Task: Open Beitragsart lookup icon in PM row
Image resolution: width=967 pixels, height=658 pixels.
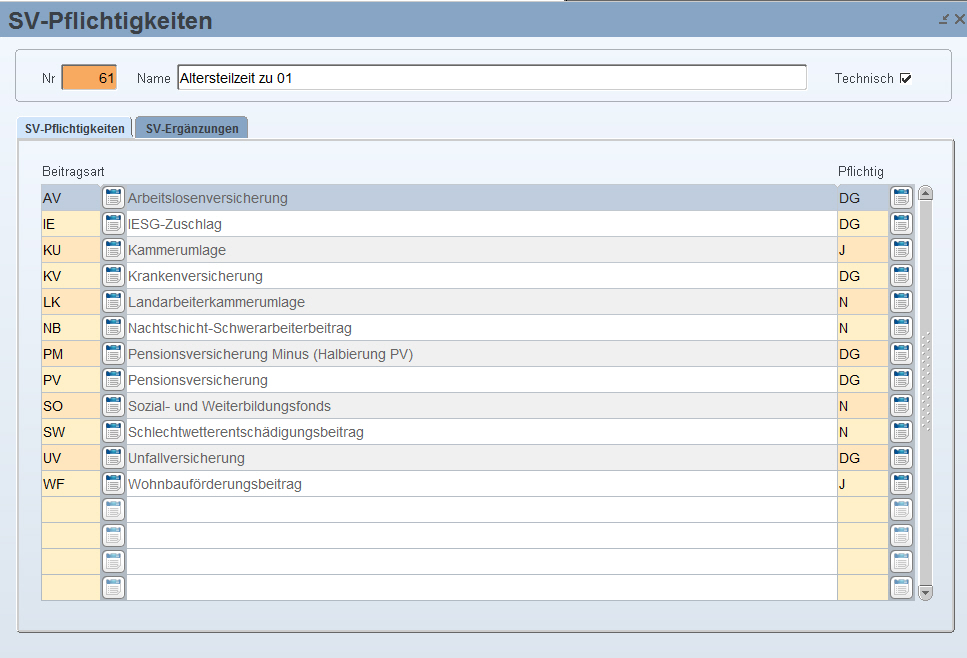Action: click(x=113, y=353)
